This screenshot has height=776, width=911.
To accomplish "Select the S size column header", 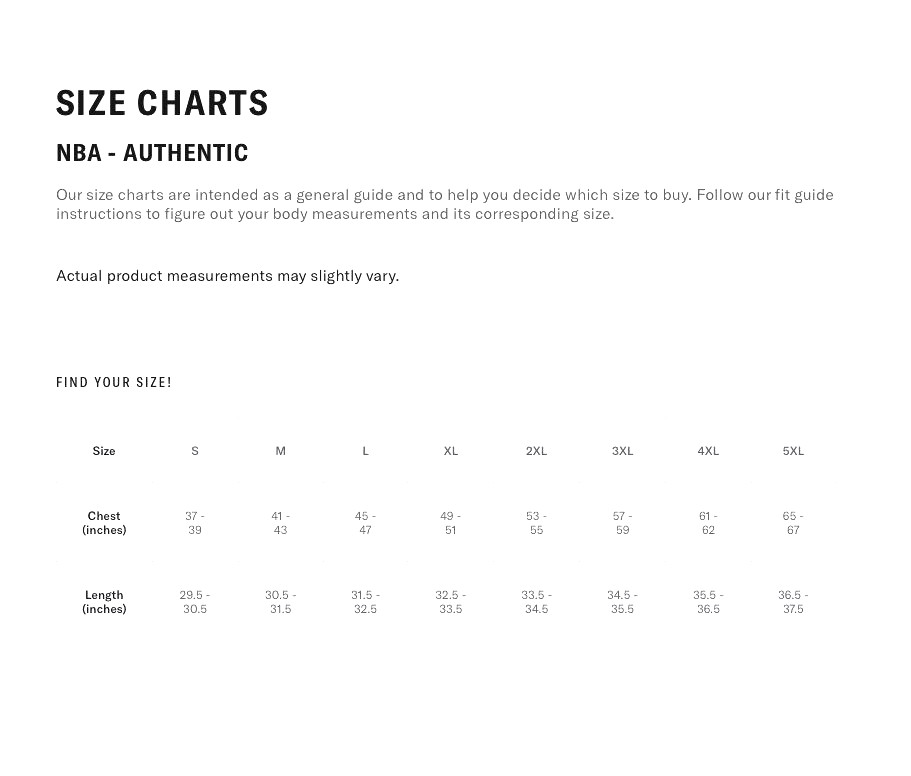I will click(195, 451).
